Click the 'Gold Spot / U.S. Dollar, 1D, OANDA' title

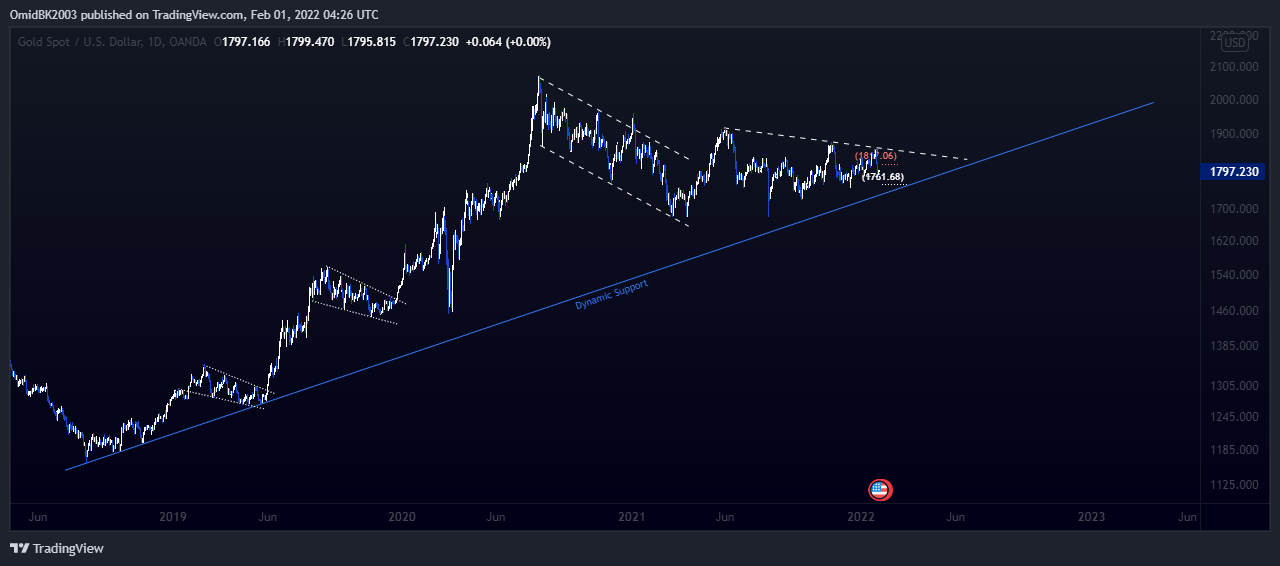coord(112,42)
